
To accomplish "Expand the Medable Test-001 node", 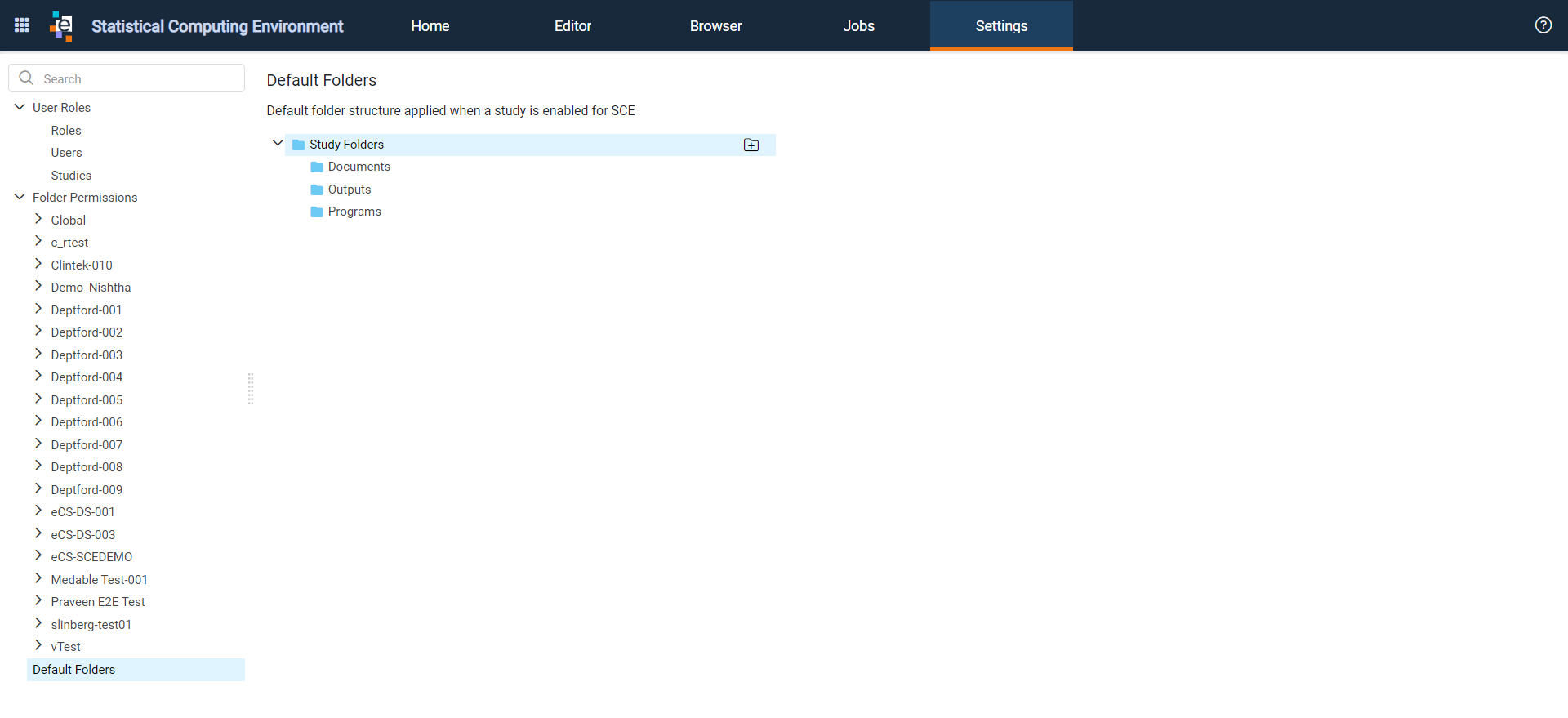I will coord(38,578).
